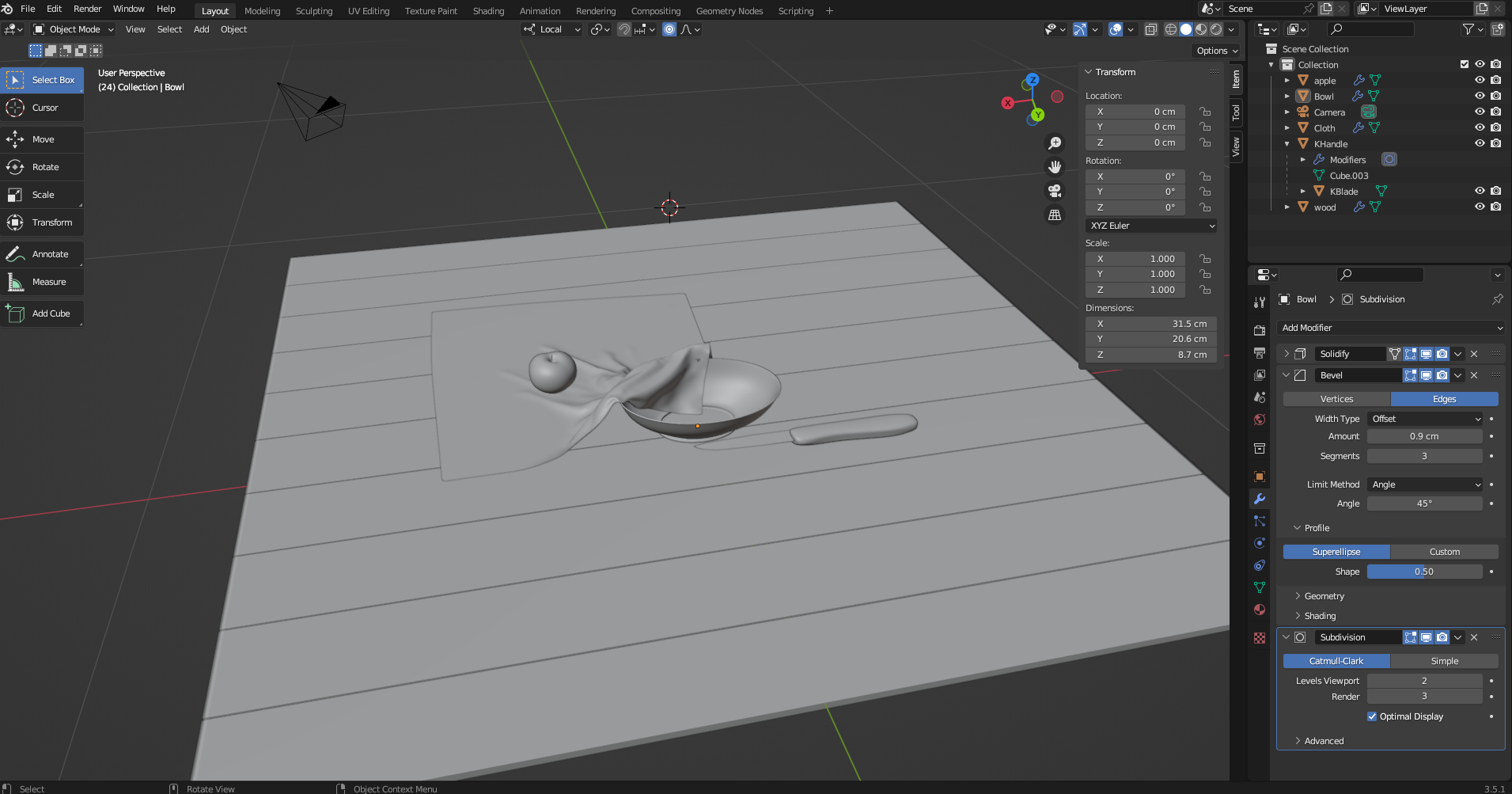1512x794 pixels.
Task: Activate the Move tool
Action: (x=42, y=139)
